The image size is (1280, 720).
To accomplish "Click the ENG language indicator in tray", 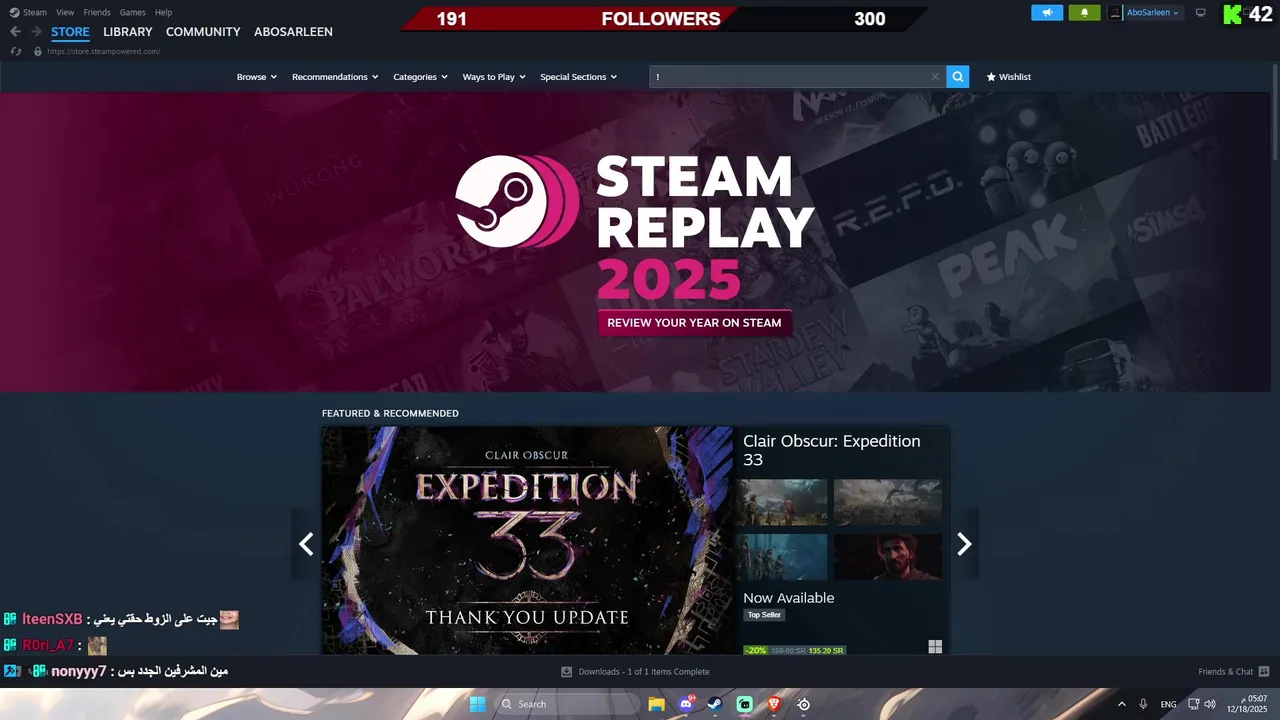I will click(x=1168, y=704).
